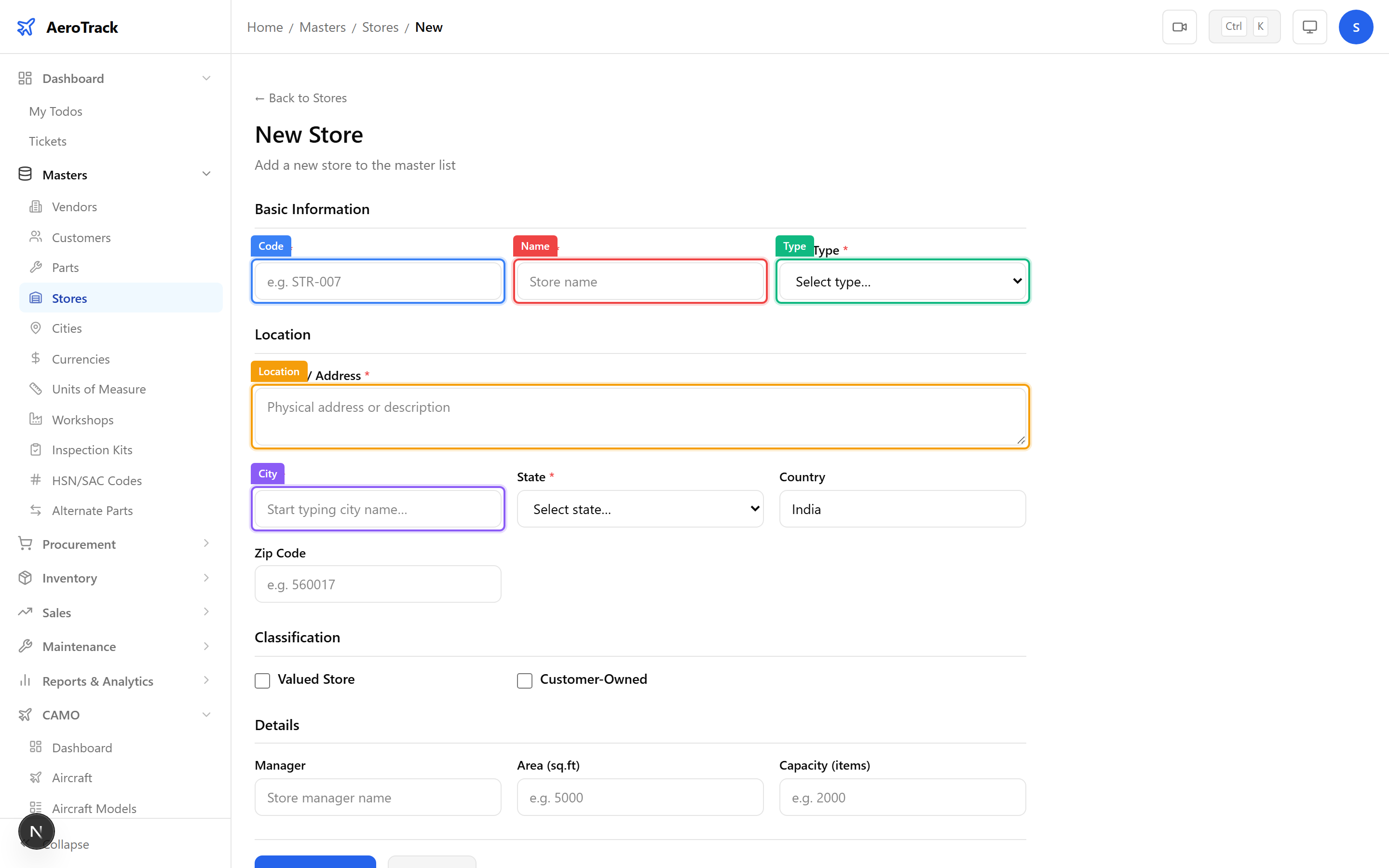1389x868 pixels.
Task: Open the Stores breadcrumb link
Action: [380, 27]
